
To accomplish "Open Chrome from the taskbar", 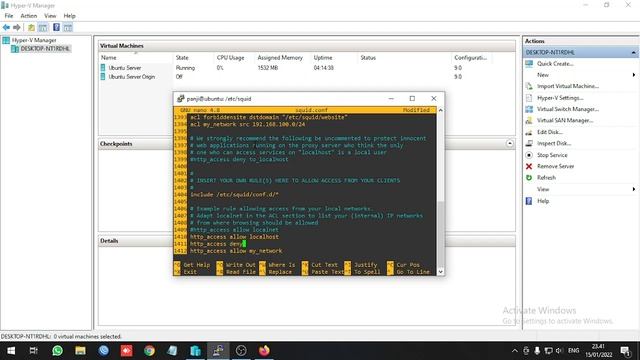I will pyautogui.click(x=149, y=351).
